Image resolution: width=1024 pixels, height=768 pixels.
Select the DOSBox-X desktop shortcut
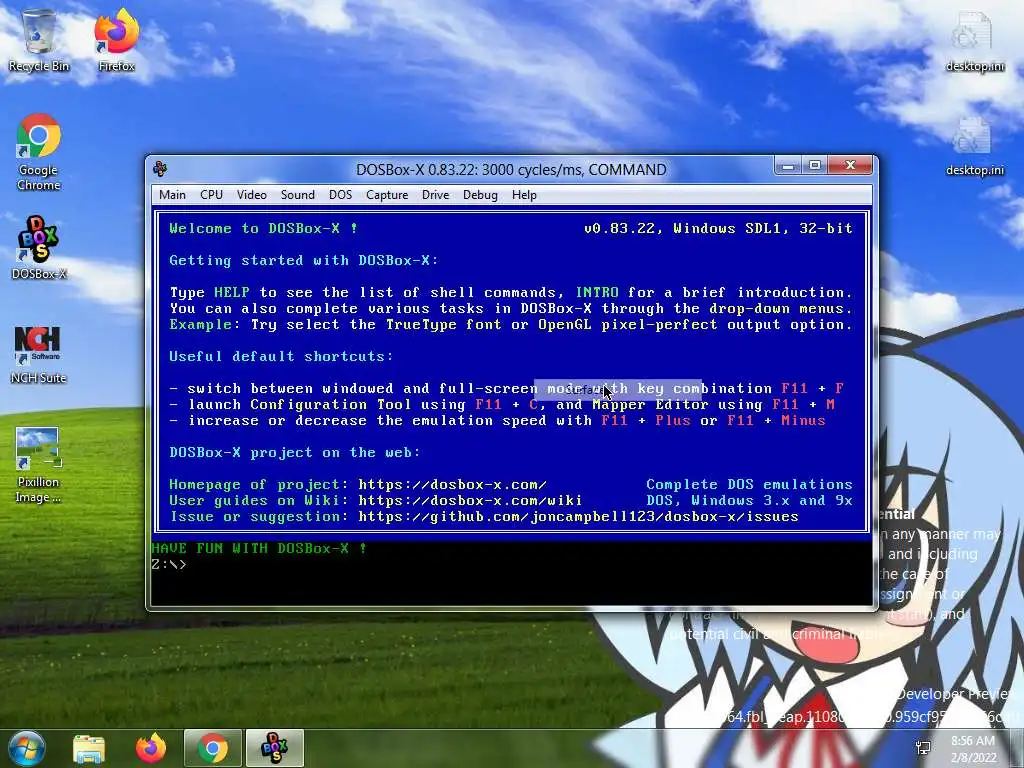click(39, 248)
